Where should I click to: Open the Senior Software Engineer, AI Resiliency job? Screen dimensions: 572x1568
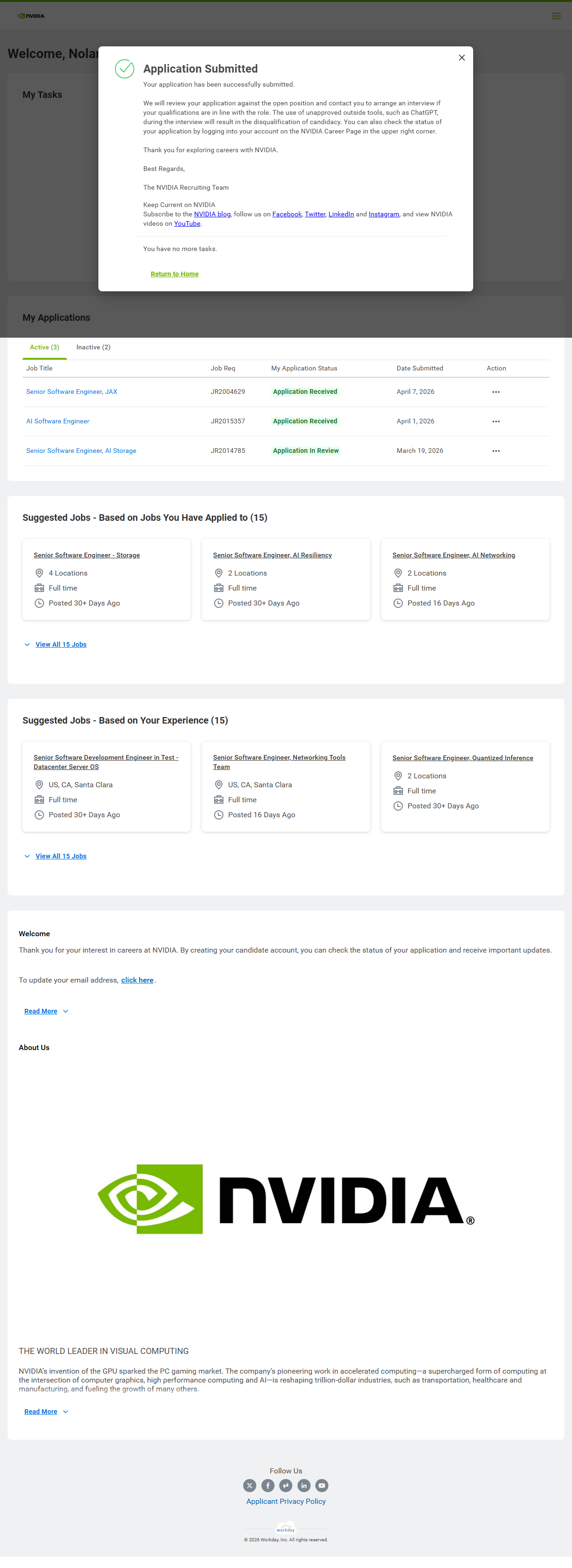click(x=272, y=555)
